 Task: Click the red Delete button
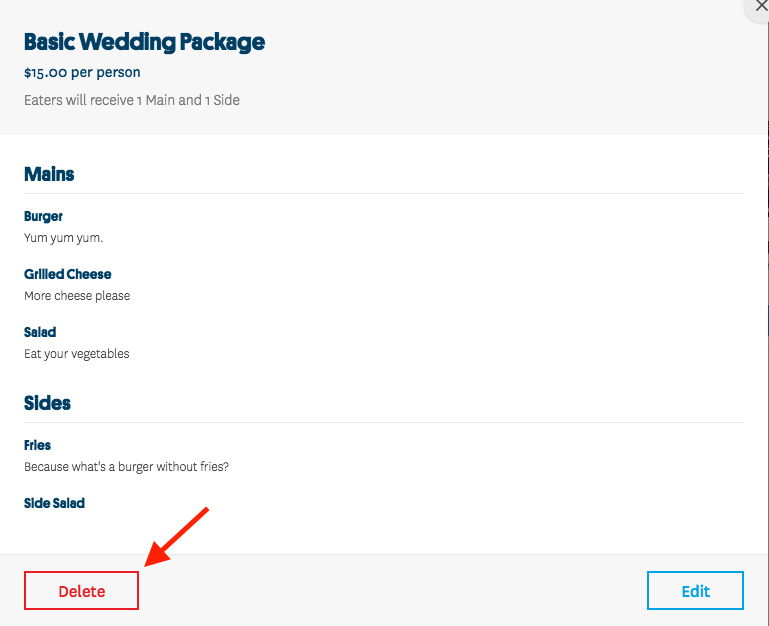click(x=81, y=590)
